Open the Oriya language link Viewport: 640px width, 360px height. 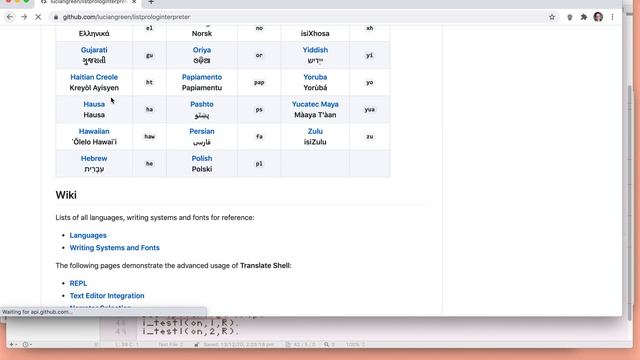tap(202, 50)
